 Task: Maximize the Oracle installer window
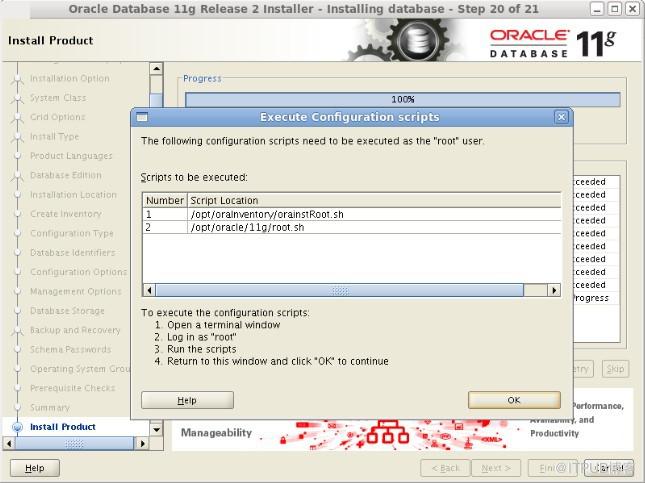point(615,9)
